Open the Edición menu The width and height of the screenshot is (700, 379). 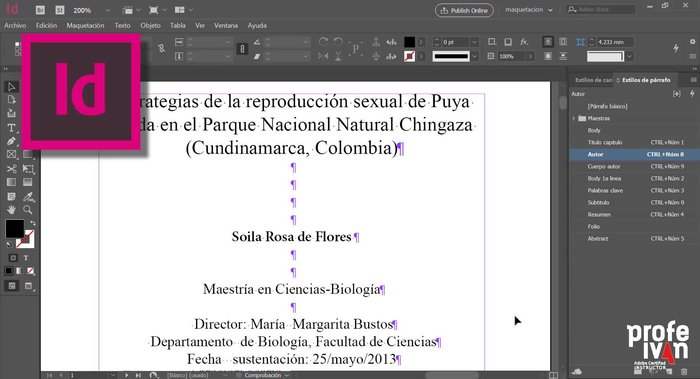[46, 25]
